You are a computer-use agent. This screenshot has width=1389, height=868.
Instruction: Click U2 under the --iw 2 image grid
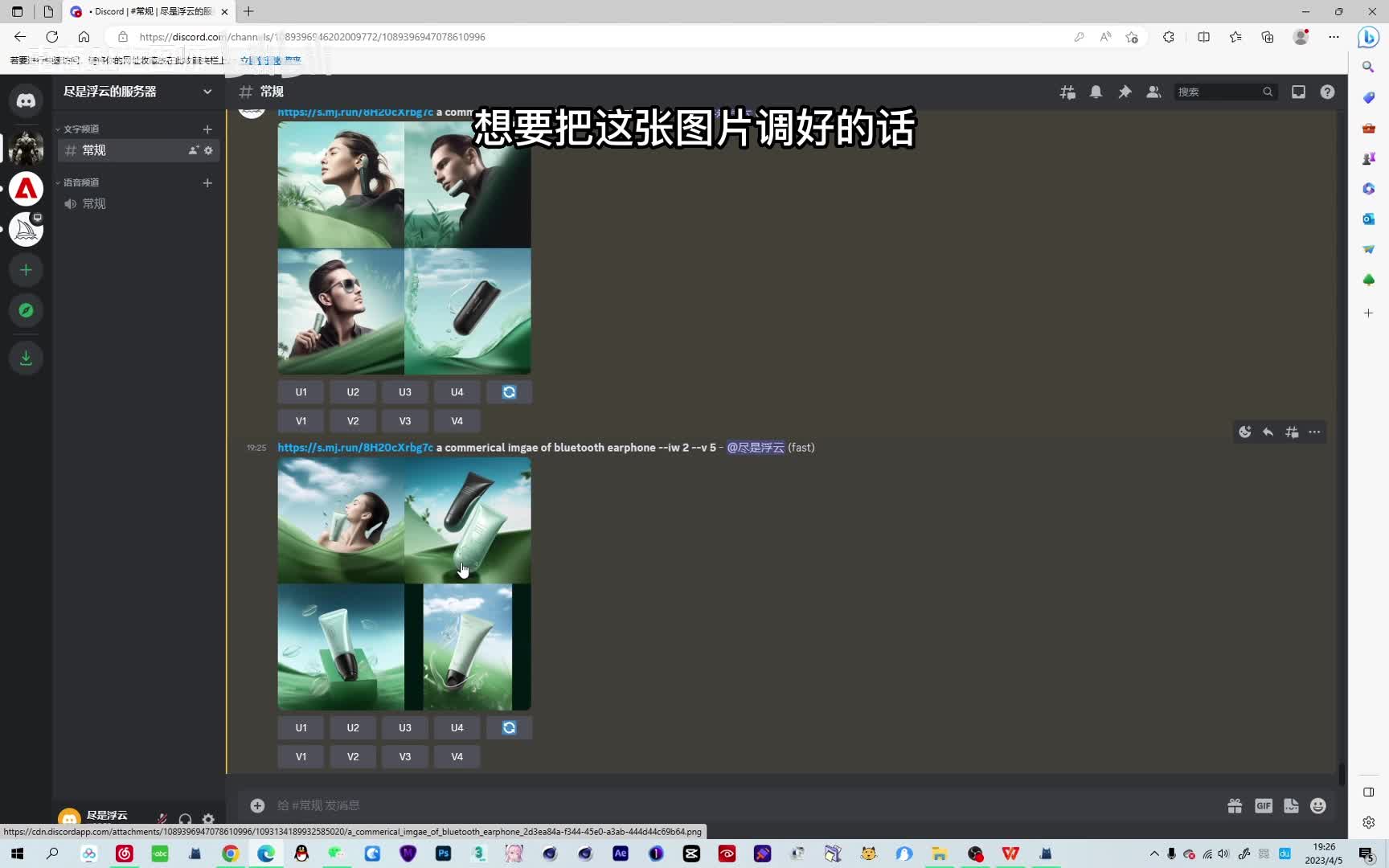coord(353,727)
